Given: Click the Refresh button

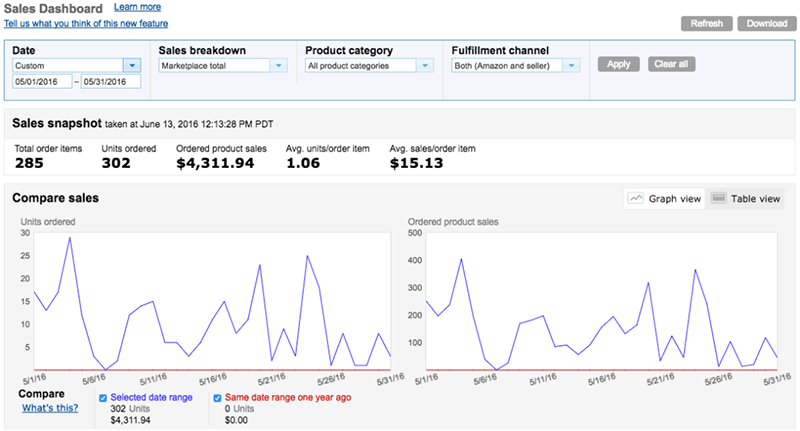Looking at the screenshot, I should 707,23.
